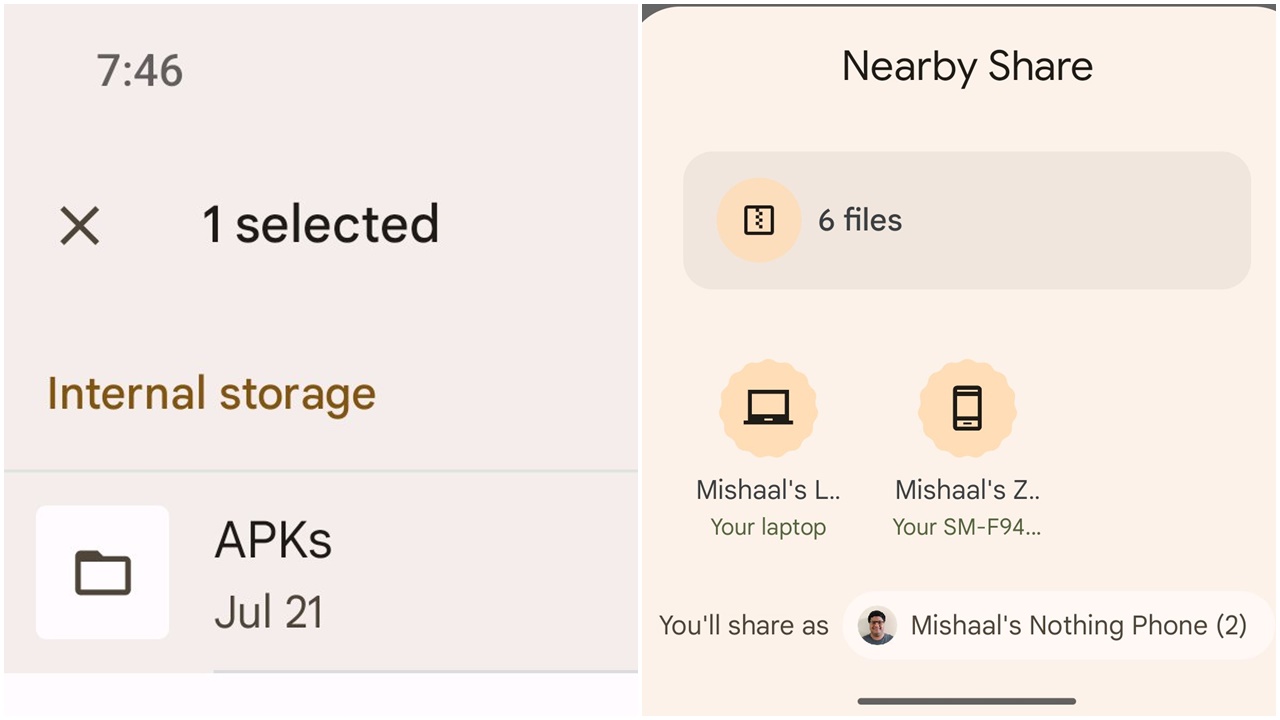Image resolution: width=1280 pixels, height=720 pixels.
Task: Tap the X to clear the selection
Action: point(79,226)
